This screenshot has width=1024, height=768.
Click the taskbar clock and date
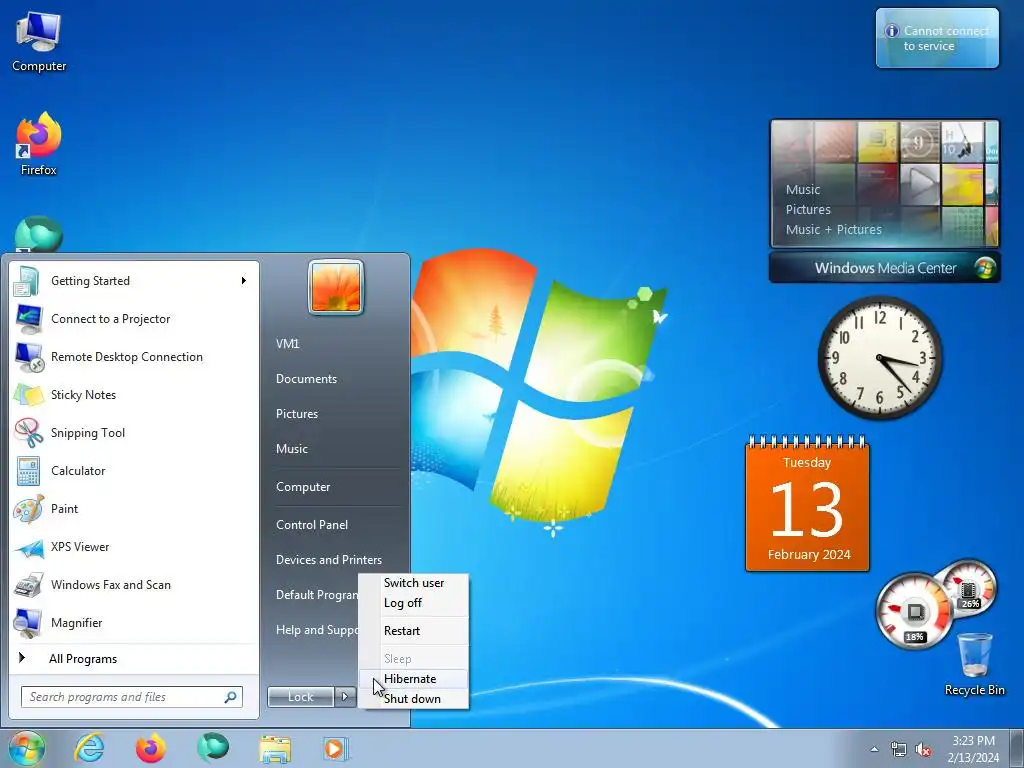[973, 749]
